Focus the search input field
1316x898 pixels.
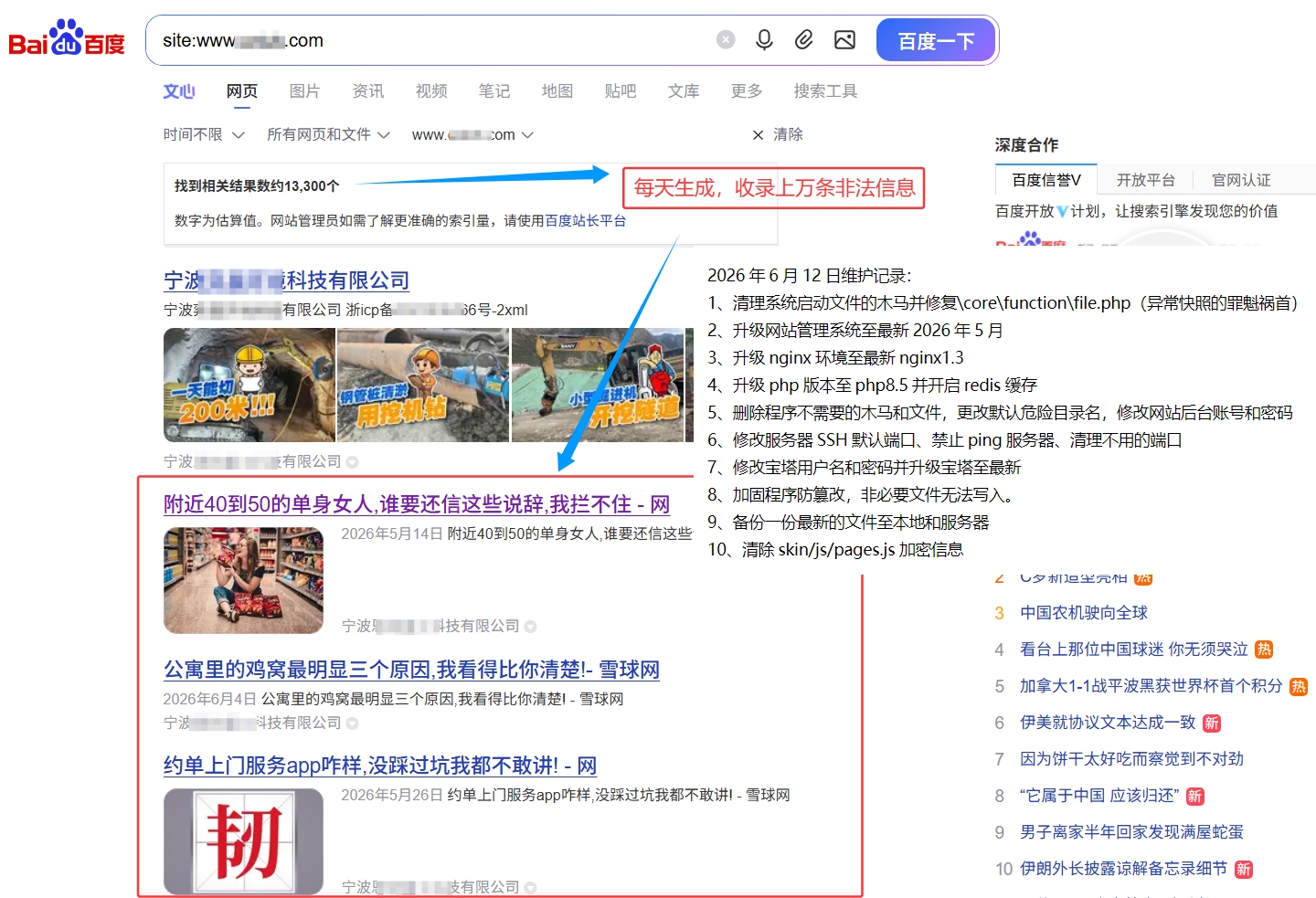tap(430, 40)
